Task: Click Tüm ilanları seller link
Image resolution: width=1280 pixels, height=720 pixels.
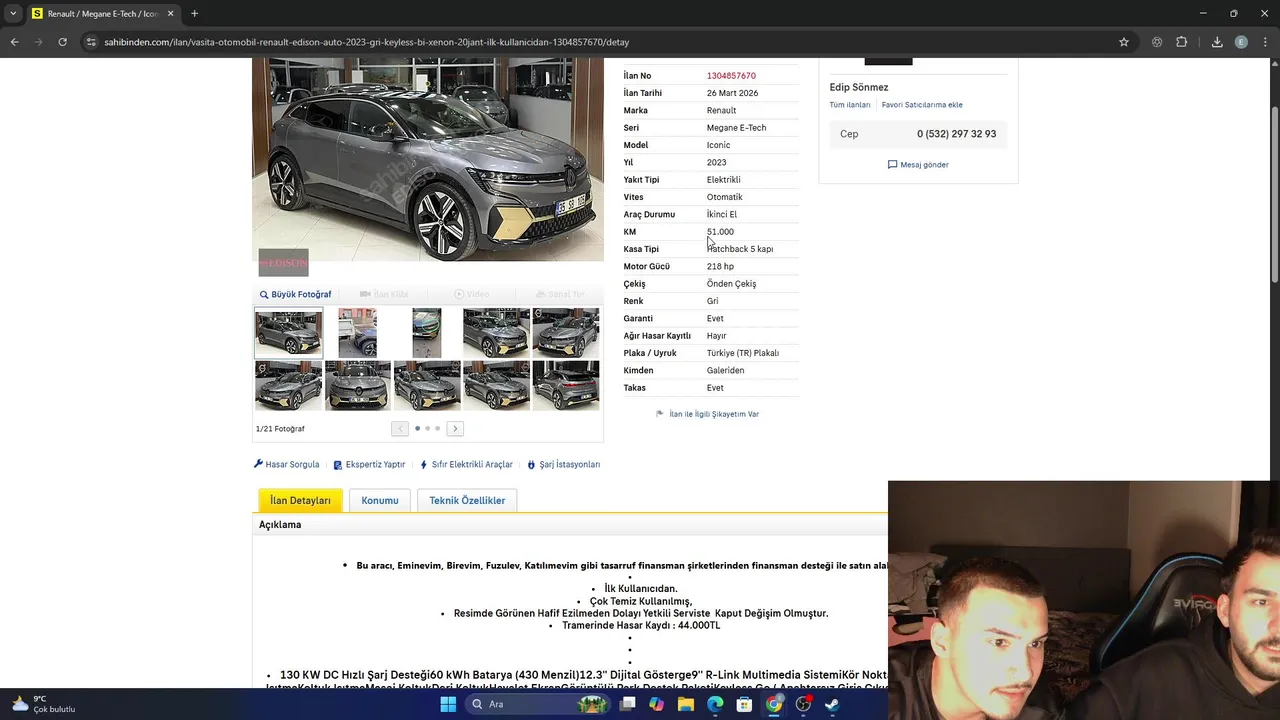Action: pyautogui.click(x=850, y=105)
